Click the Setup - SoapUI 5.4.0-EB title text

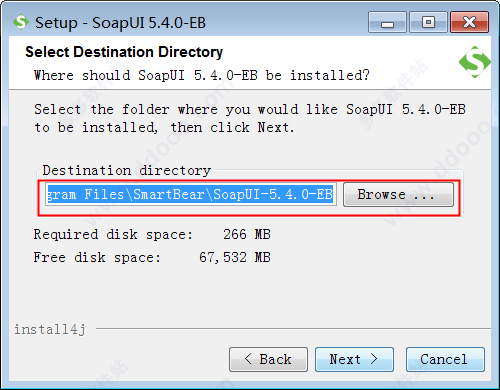click(120, 23)
